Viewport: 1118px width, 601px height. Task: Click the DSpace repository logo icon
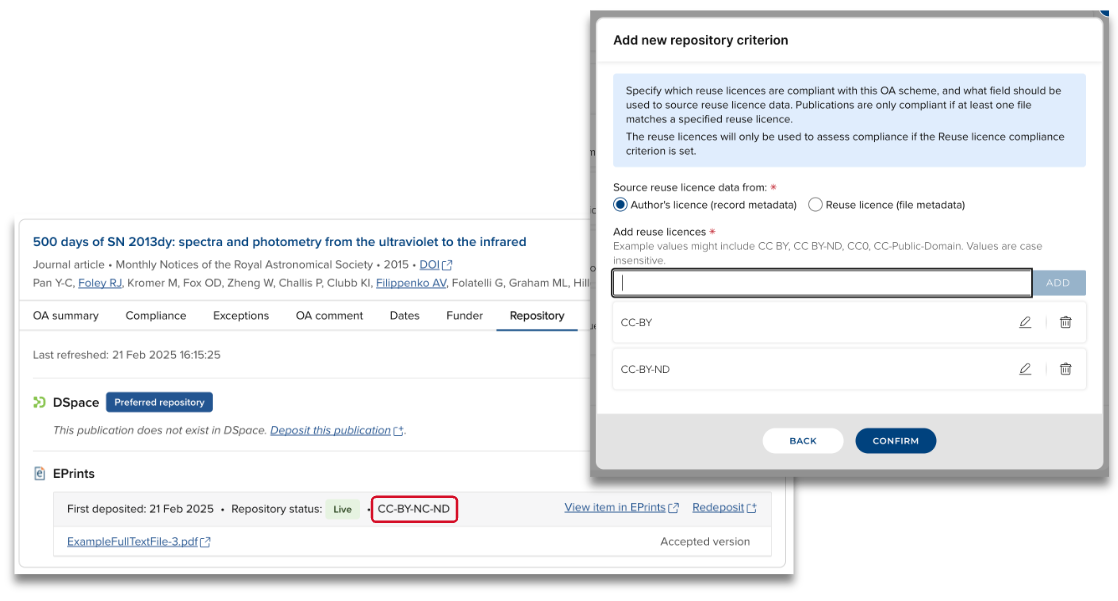click(40, 402)
